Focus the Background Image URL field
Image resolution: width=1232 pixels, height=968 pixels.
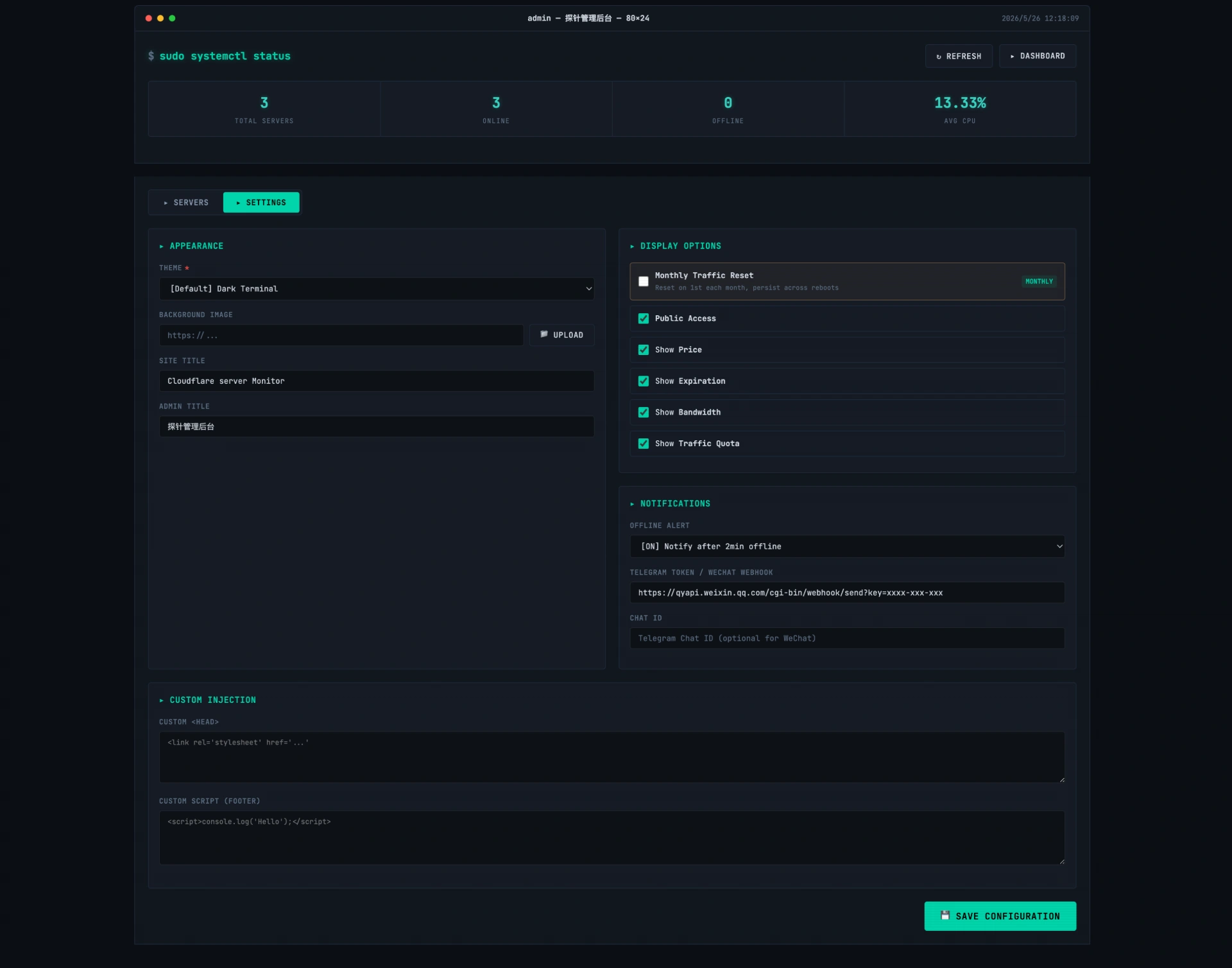(x=341, y=335)
